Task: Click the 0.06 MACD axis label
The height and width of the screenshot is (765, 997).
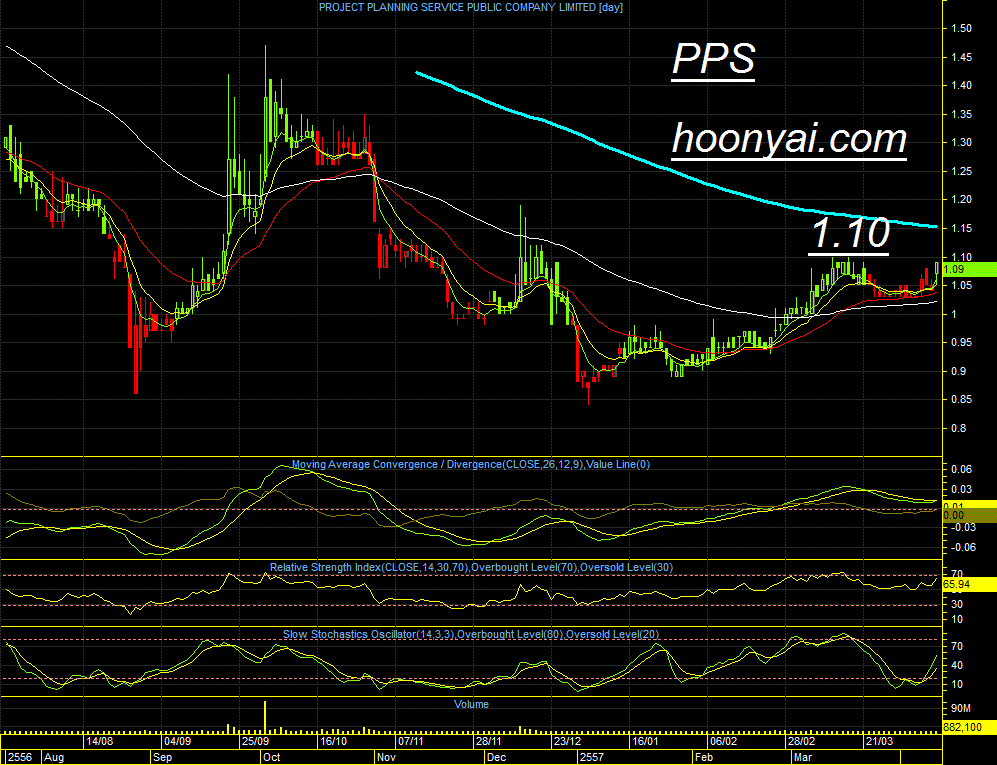Action: click(x=963, y=469)
